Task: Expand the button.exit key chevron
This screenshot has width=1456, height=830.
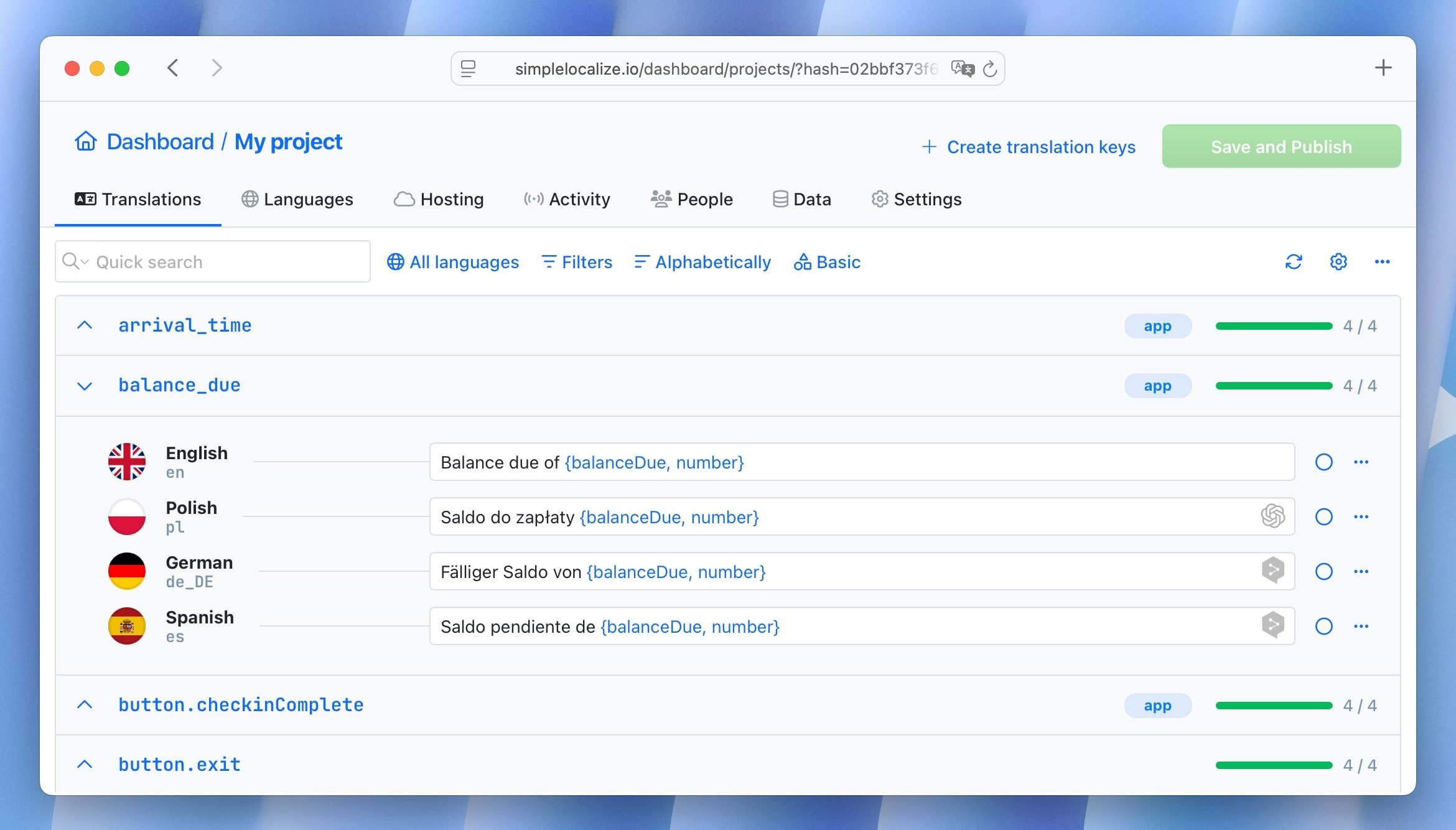Action: click(x=85, y=765)
